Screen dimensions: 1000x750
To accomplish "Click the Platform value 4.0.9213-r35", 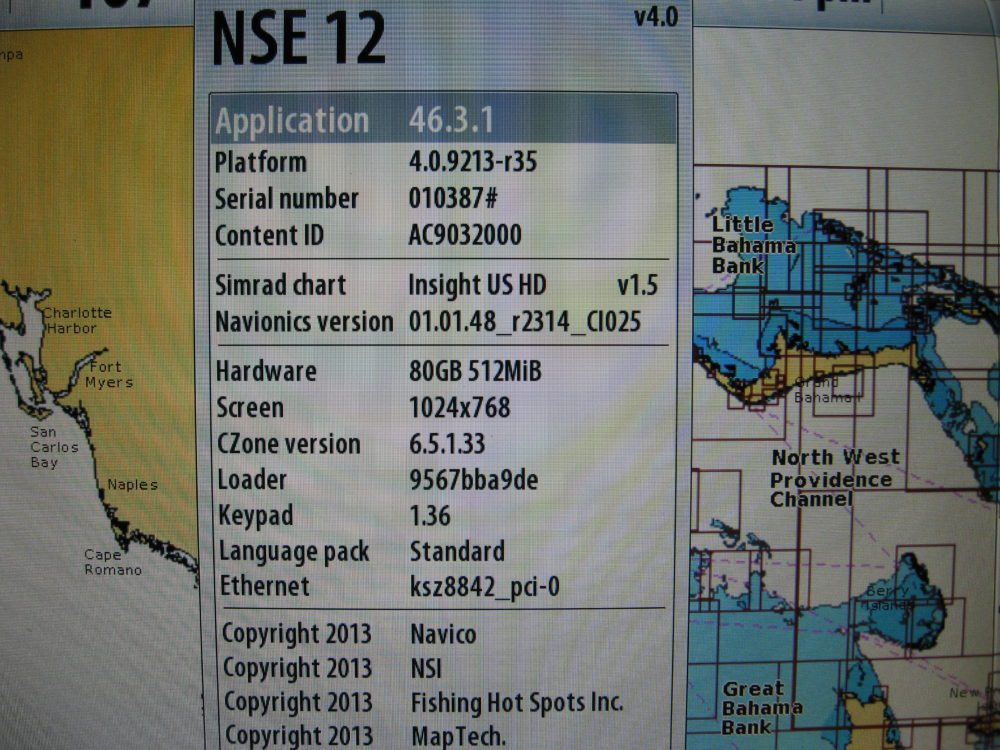I will (473, 162).
